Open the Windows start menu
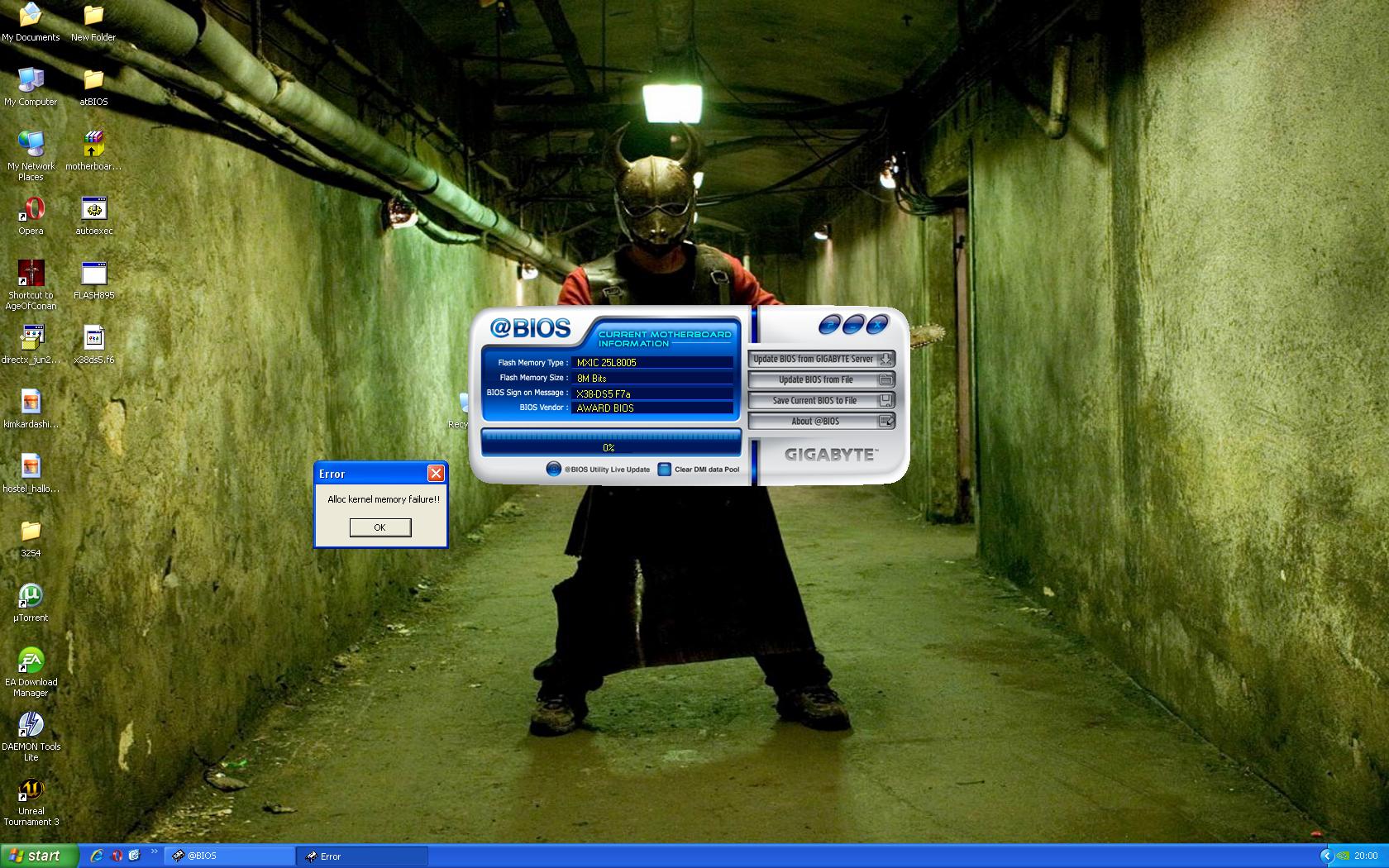This screenshot has width=1389, height=868. pos(40,856)
